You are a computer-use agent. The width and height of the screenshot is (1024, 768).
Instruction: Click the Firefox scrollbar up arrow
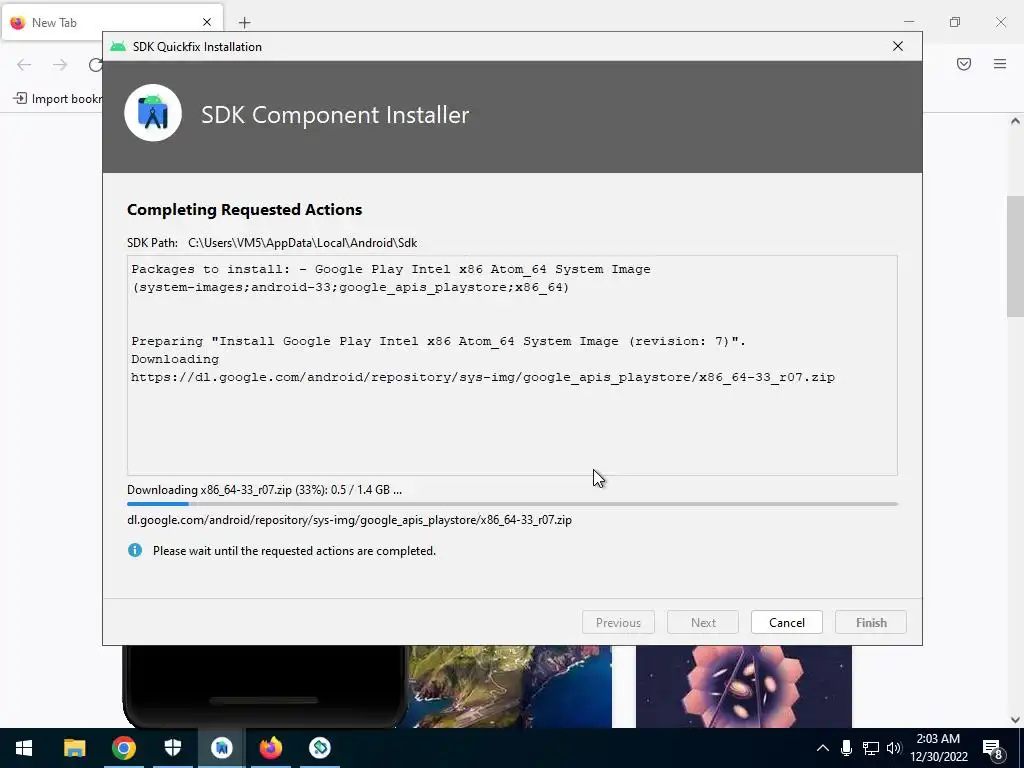coord(1015,121)
